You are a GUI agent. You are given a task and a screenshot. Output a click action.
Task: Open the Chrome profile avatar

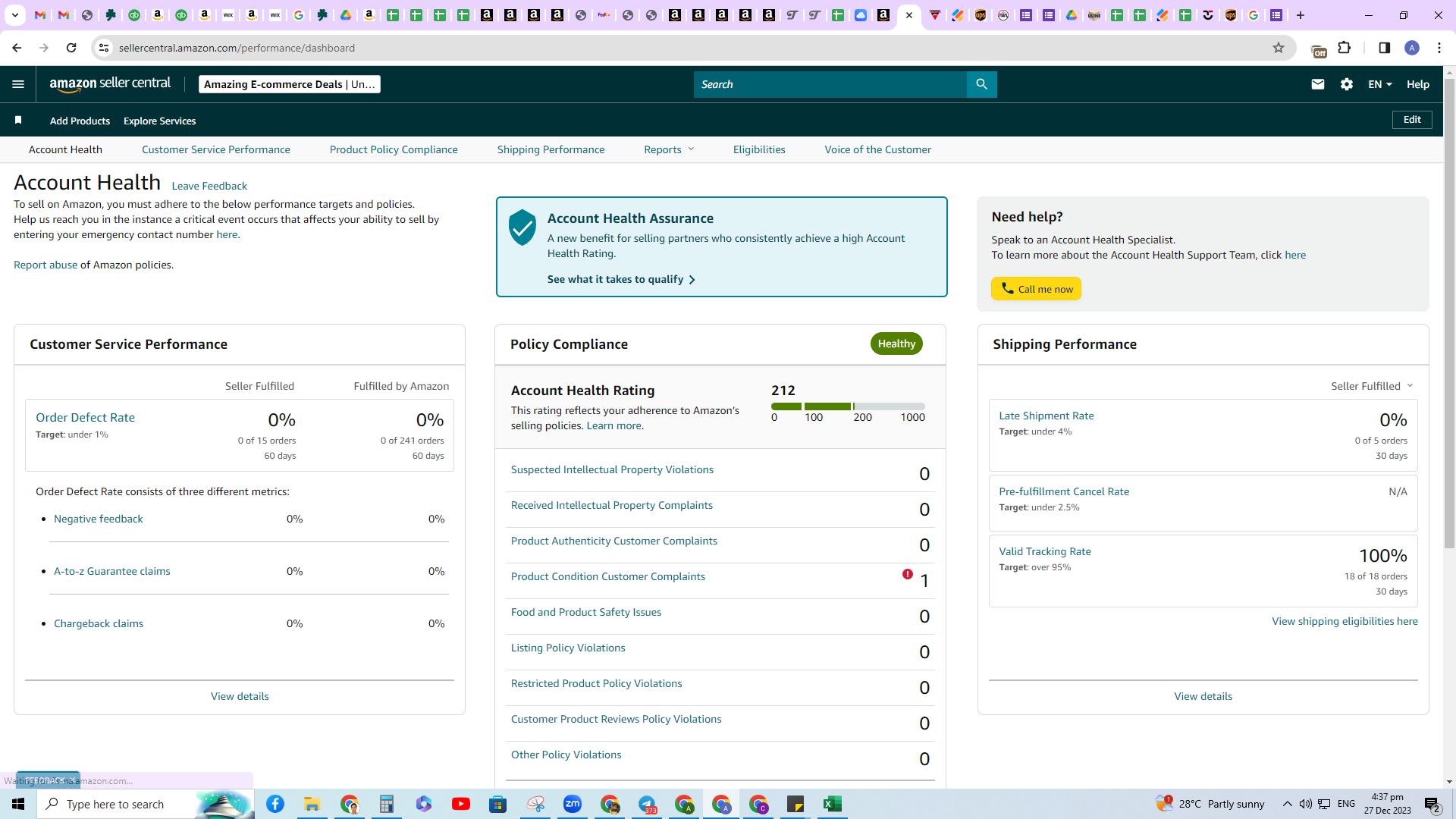click(1412, 48)
